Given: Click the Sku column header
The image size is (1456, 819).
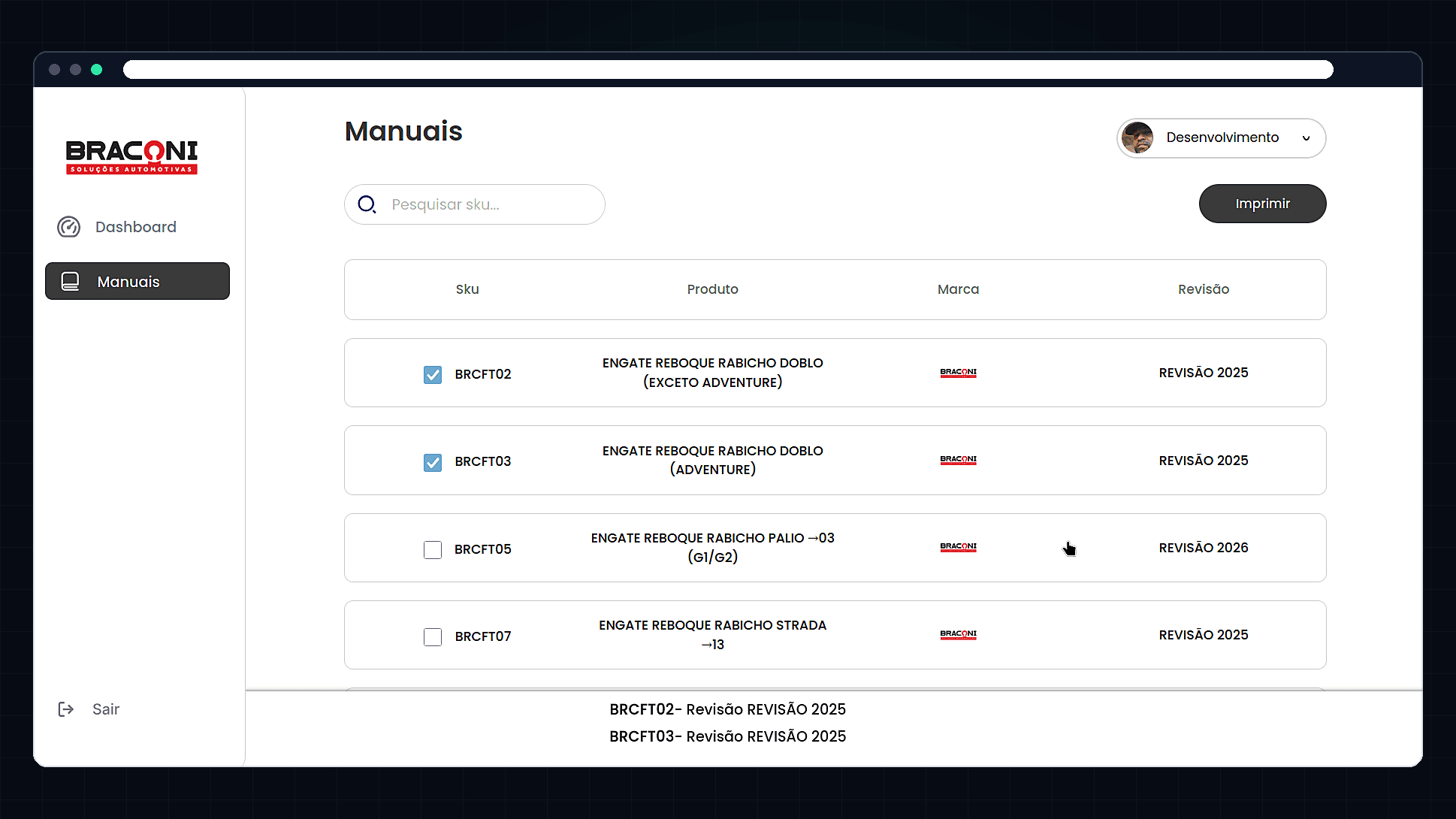Looking at the screenshot, I should click(x=467, y=289).
